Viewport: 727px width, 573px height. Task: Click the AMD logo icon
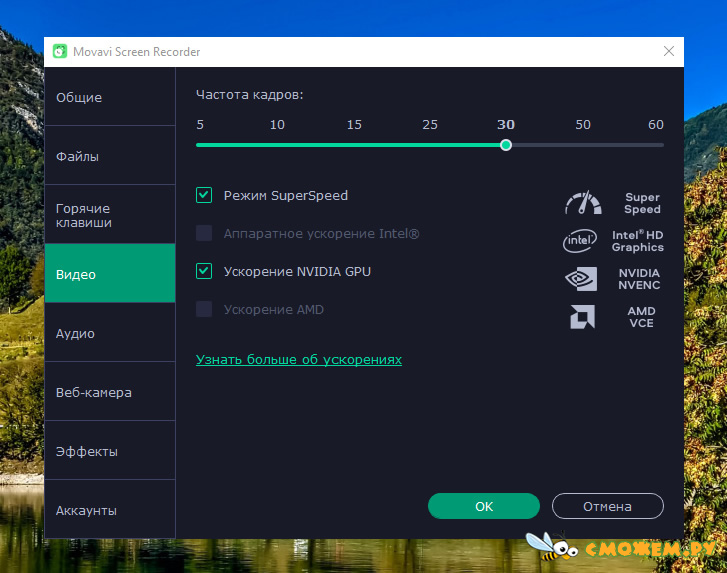(582, 317)
